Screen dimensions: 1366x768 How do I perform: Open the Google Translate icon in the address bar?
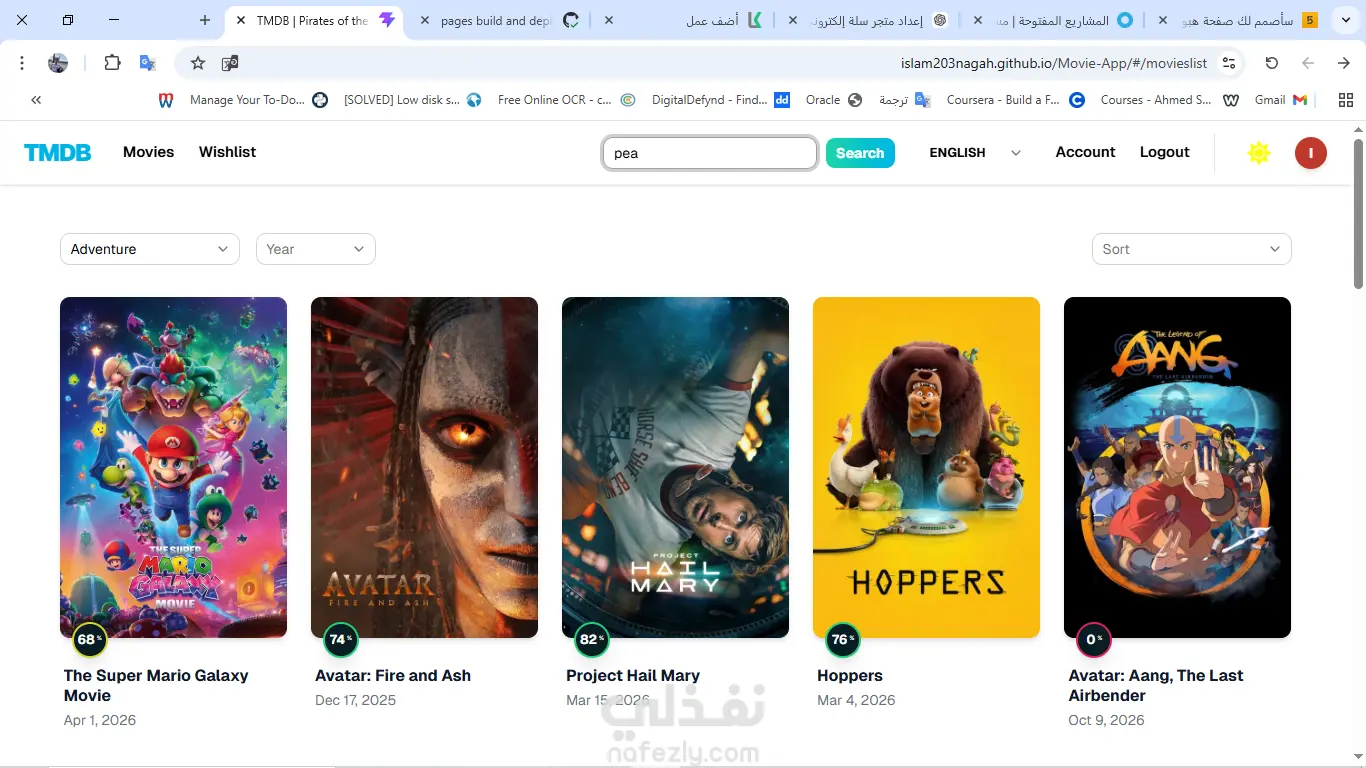point(147,63)
